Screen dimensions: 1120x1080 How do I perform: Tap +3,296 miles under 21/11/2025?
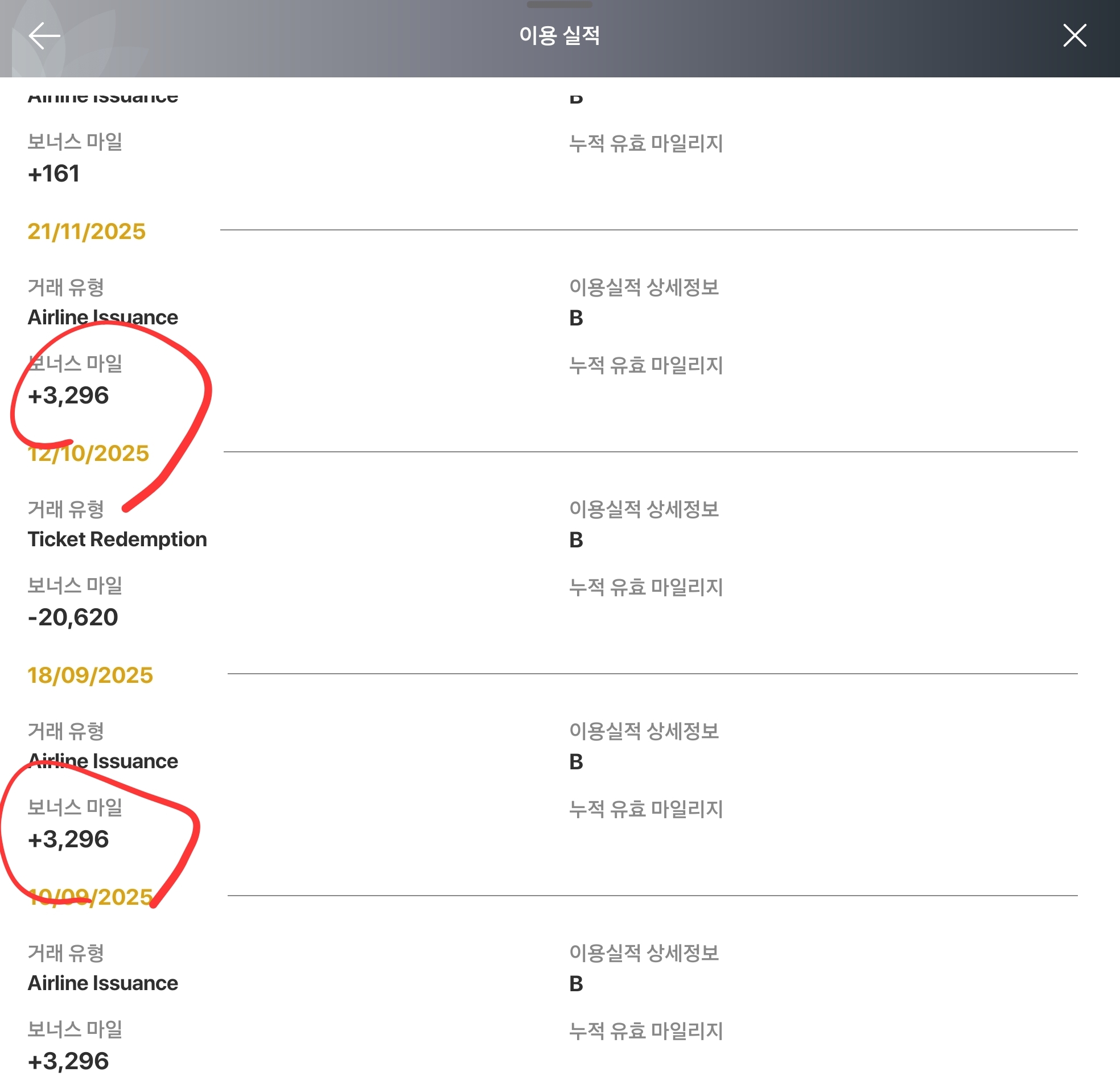point(68,395)
